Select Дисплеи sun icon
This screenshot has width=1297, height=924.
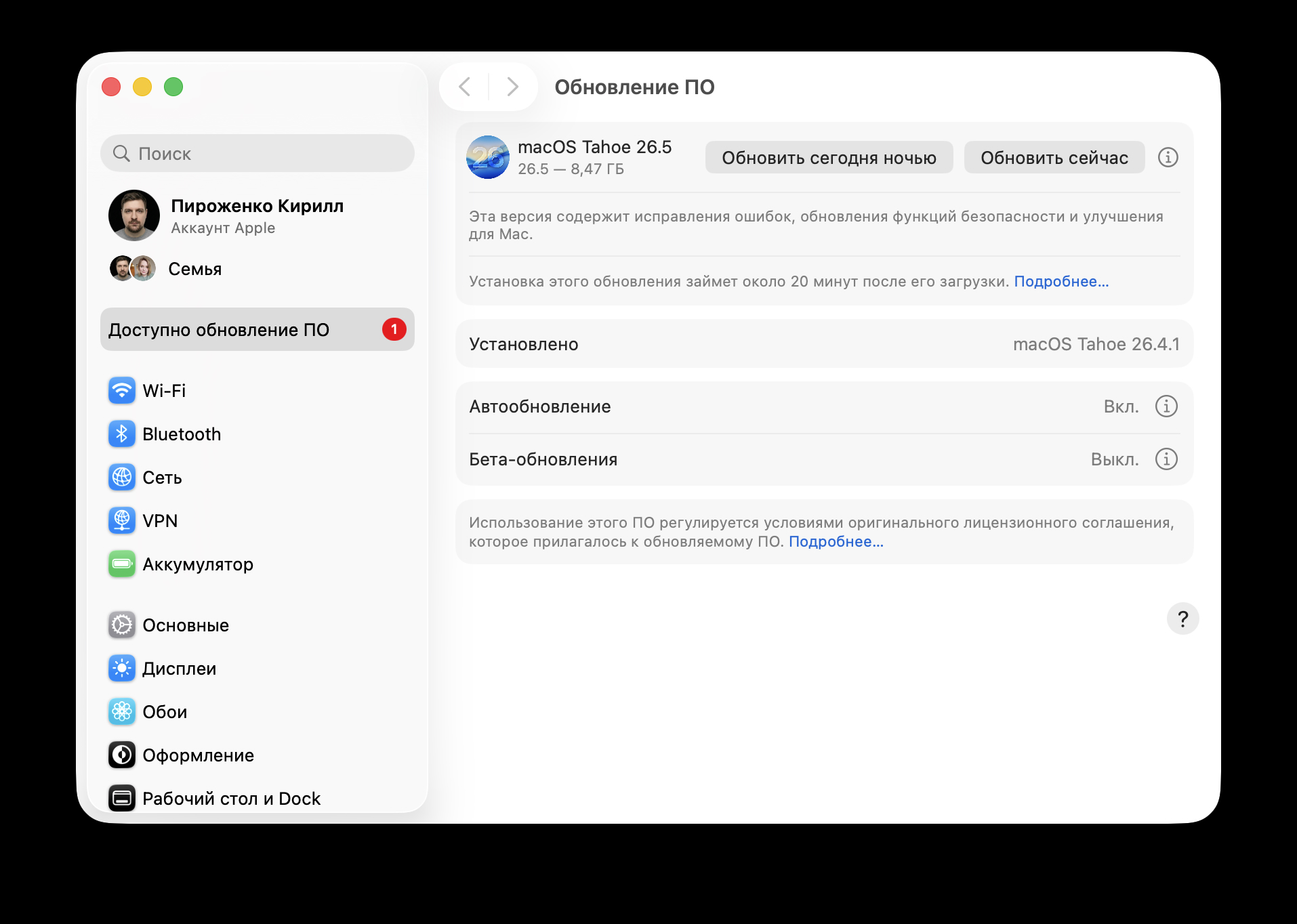click(122, 669)
